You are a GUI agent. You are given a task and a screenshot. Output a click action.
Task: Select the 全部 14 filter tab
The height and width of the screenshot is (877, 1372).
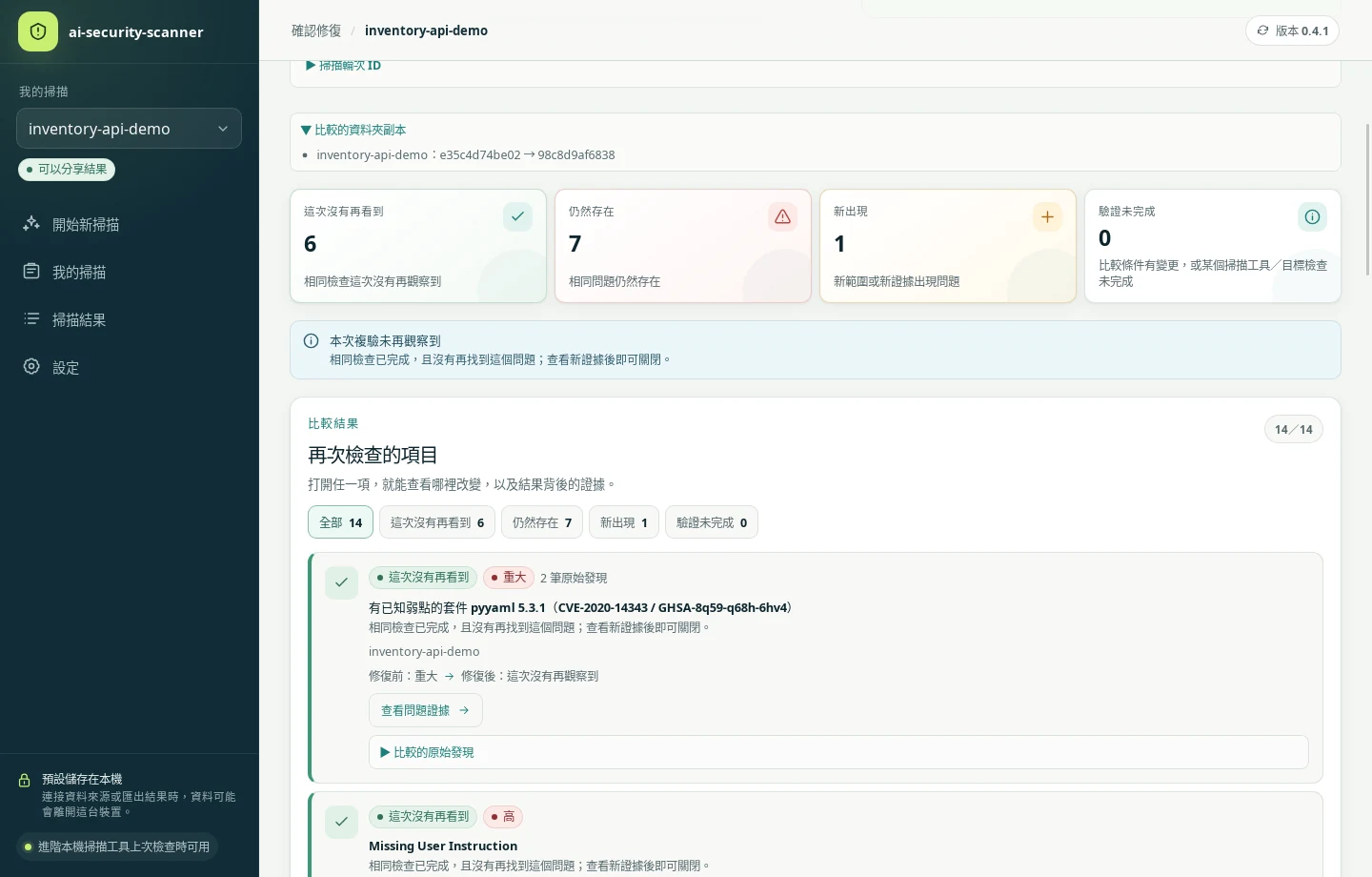(340, 522)
